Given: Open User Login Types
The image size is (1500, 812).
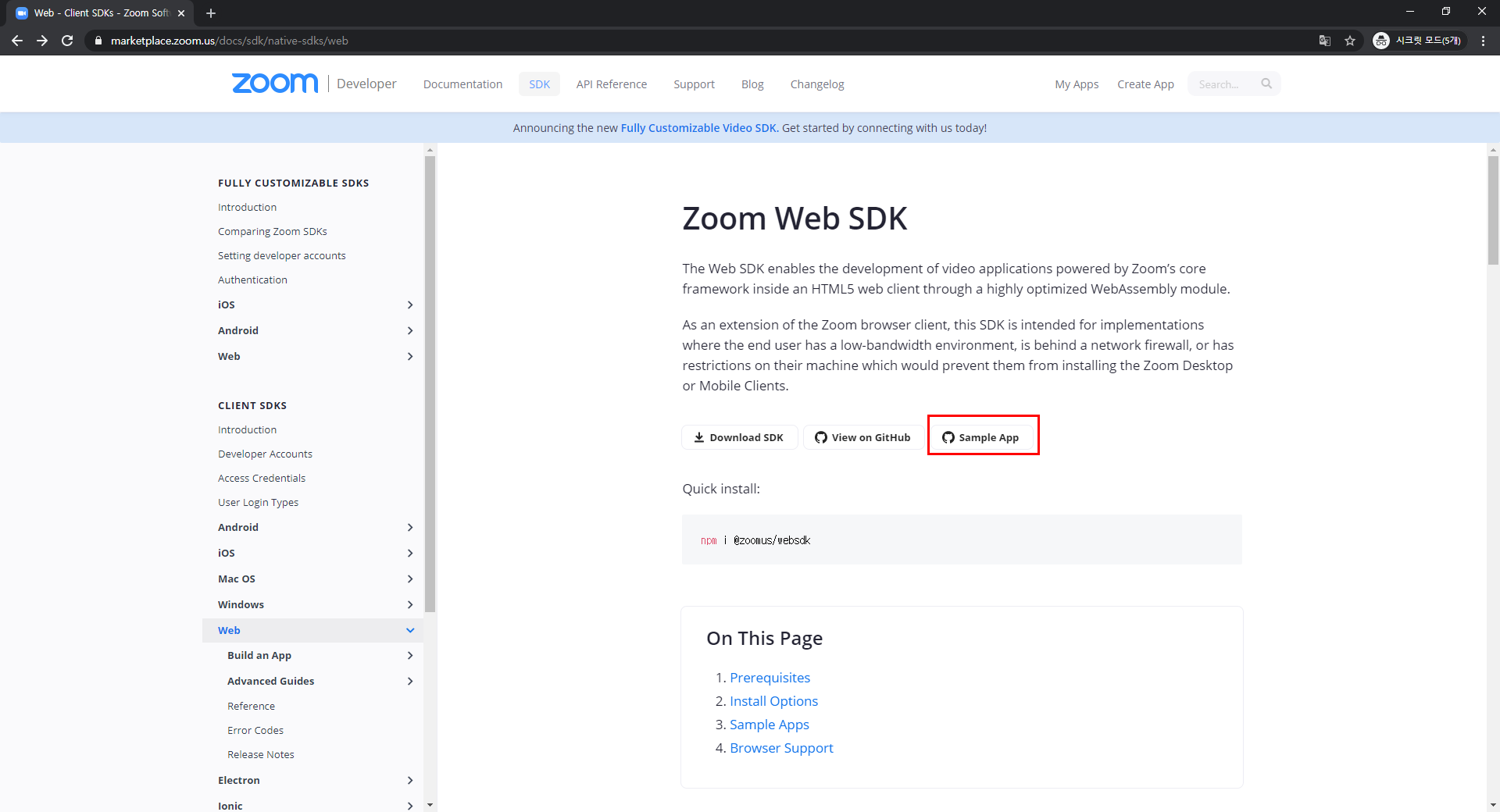Looking at the screenshot, I should (258, 502).
